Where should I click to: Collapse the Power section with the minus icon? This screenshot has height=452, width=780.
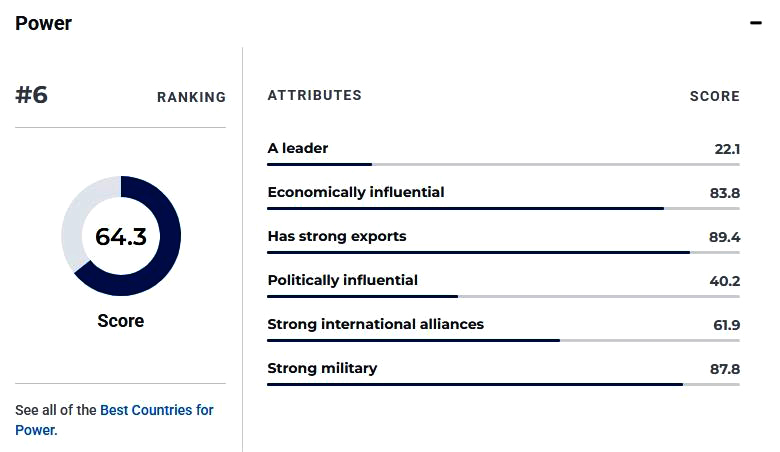point(756,23)
